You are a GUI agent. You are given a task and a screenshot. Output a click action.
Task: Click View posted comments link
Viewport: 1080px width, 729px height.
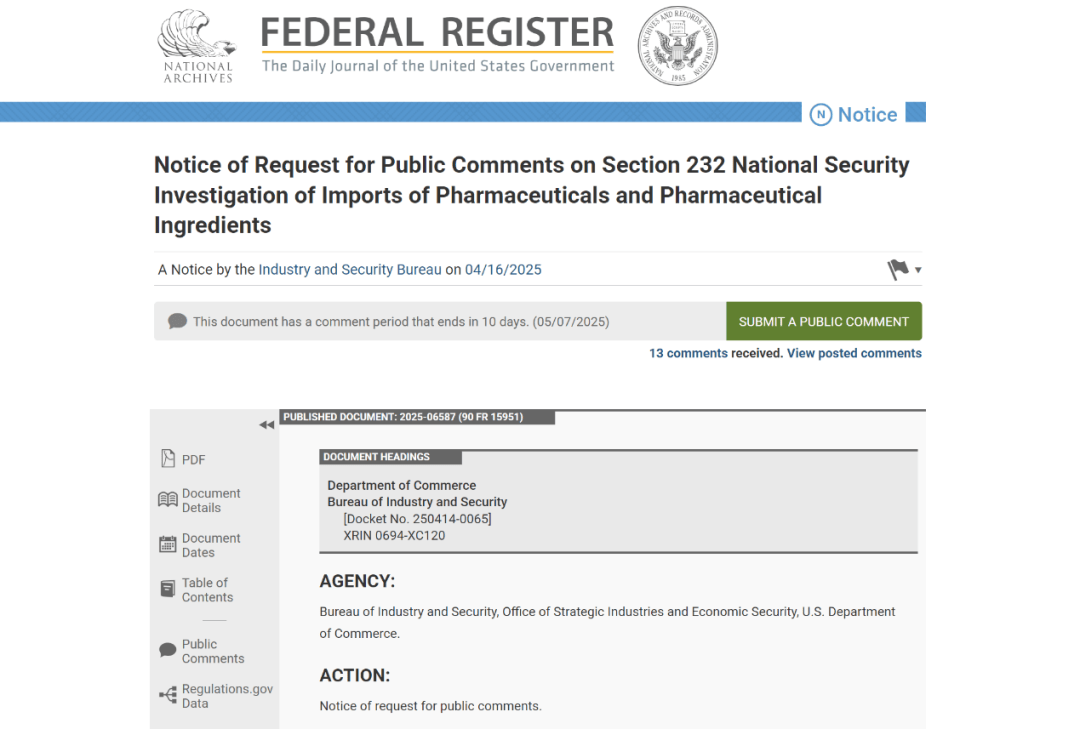click(854, 353)
